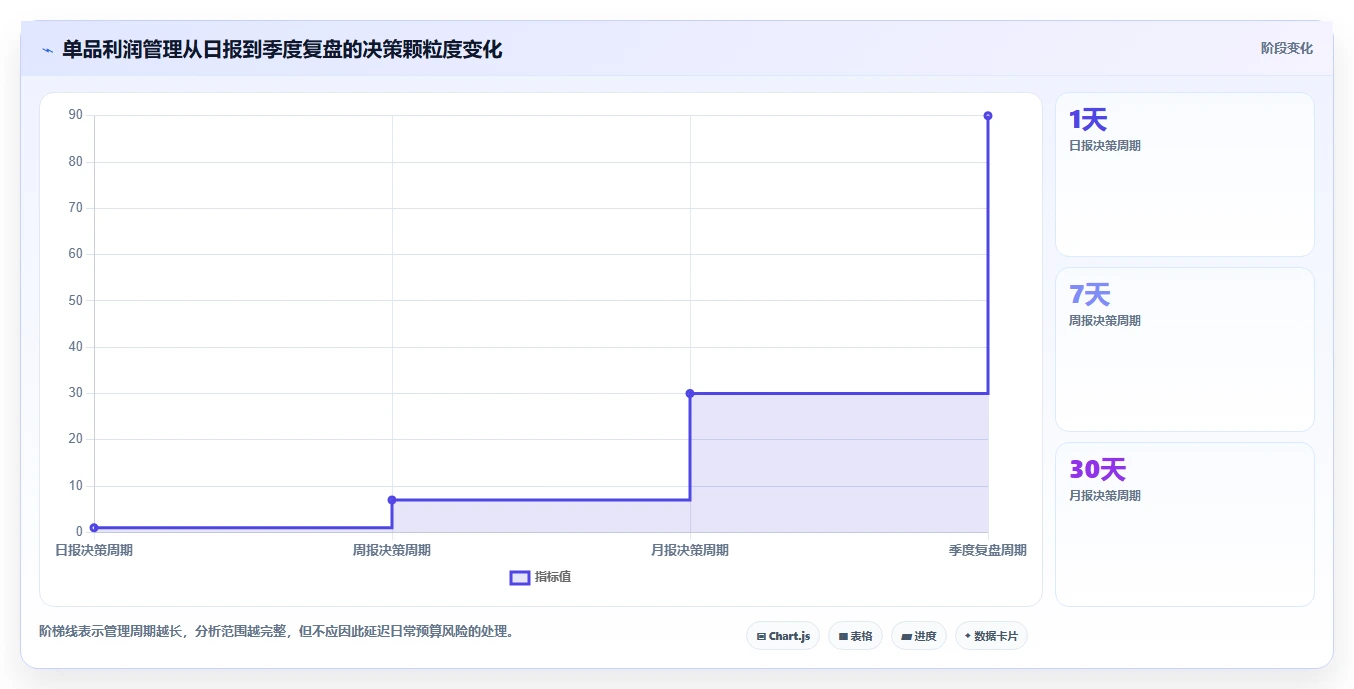Select the 进度 tag
Viewport: 1354px width, 689px height.
tap(919, 636)
